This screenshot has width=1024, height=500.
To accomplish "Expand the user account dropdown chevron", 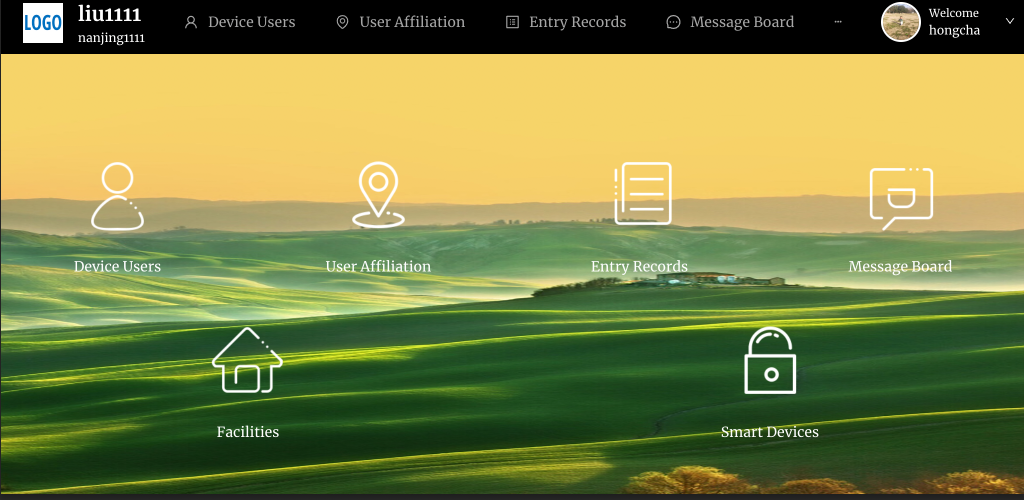I will [x=1010, y=22].
